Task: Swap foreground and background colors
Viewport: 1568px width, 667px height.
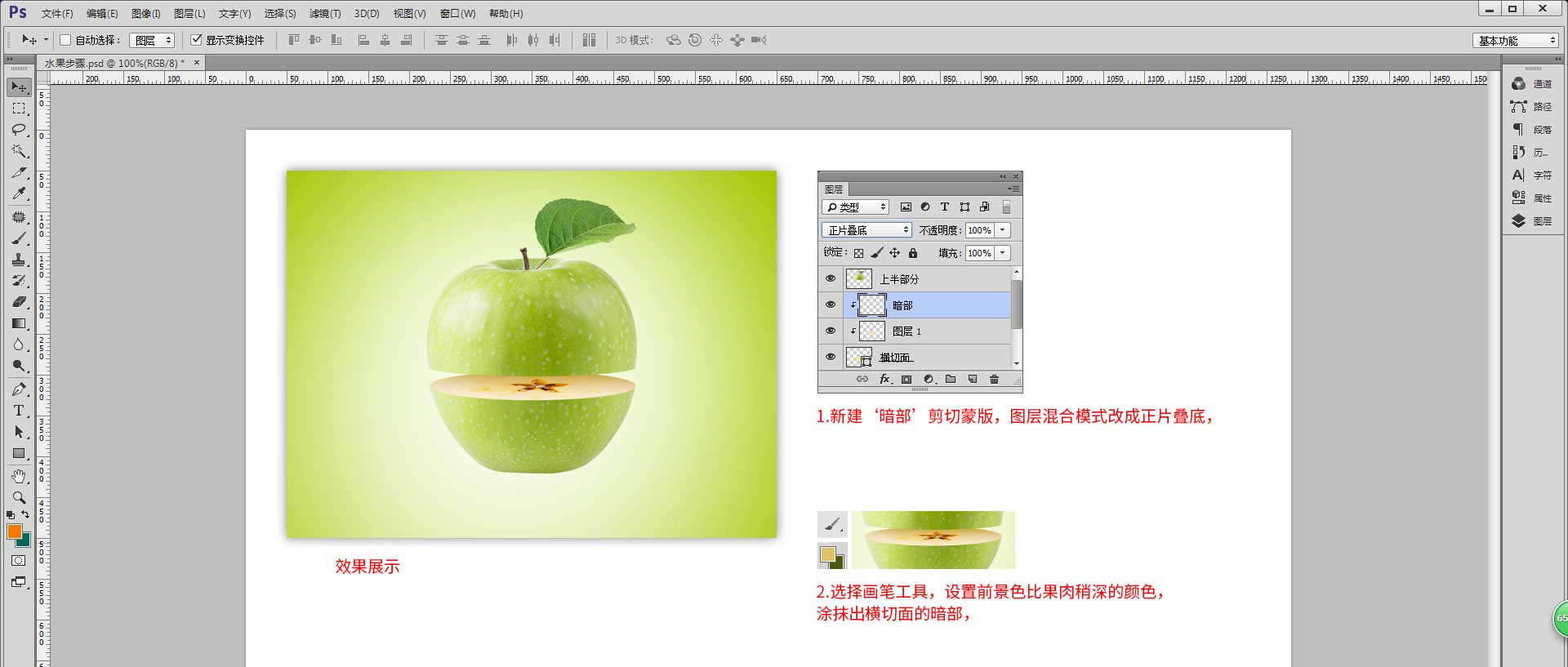Action: pos(26,514)
